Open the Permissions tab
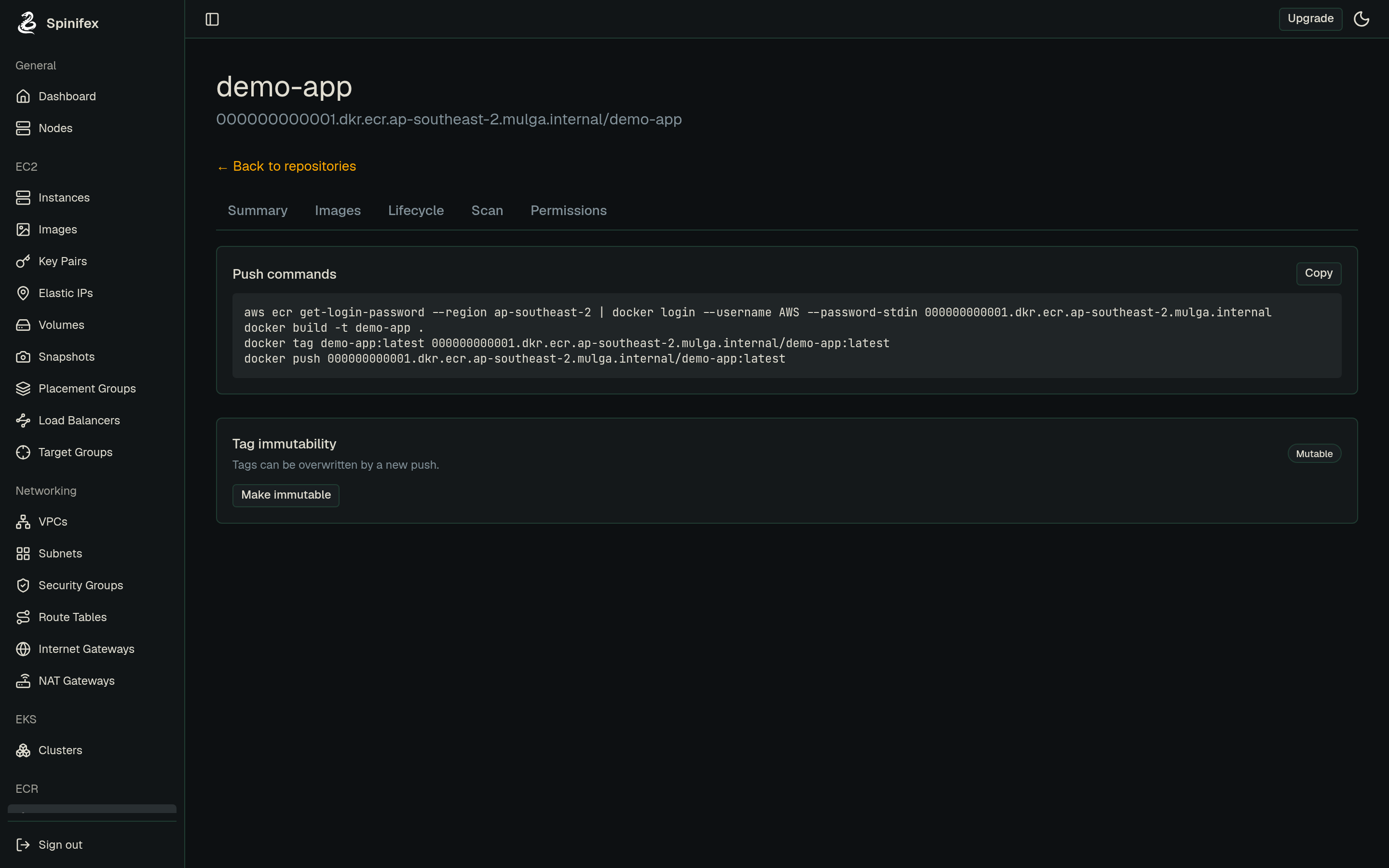 click(568, 211)
